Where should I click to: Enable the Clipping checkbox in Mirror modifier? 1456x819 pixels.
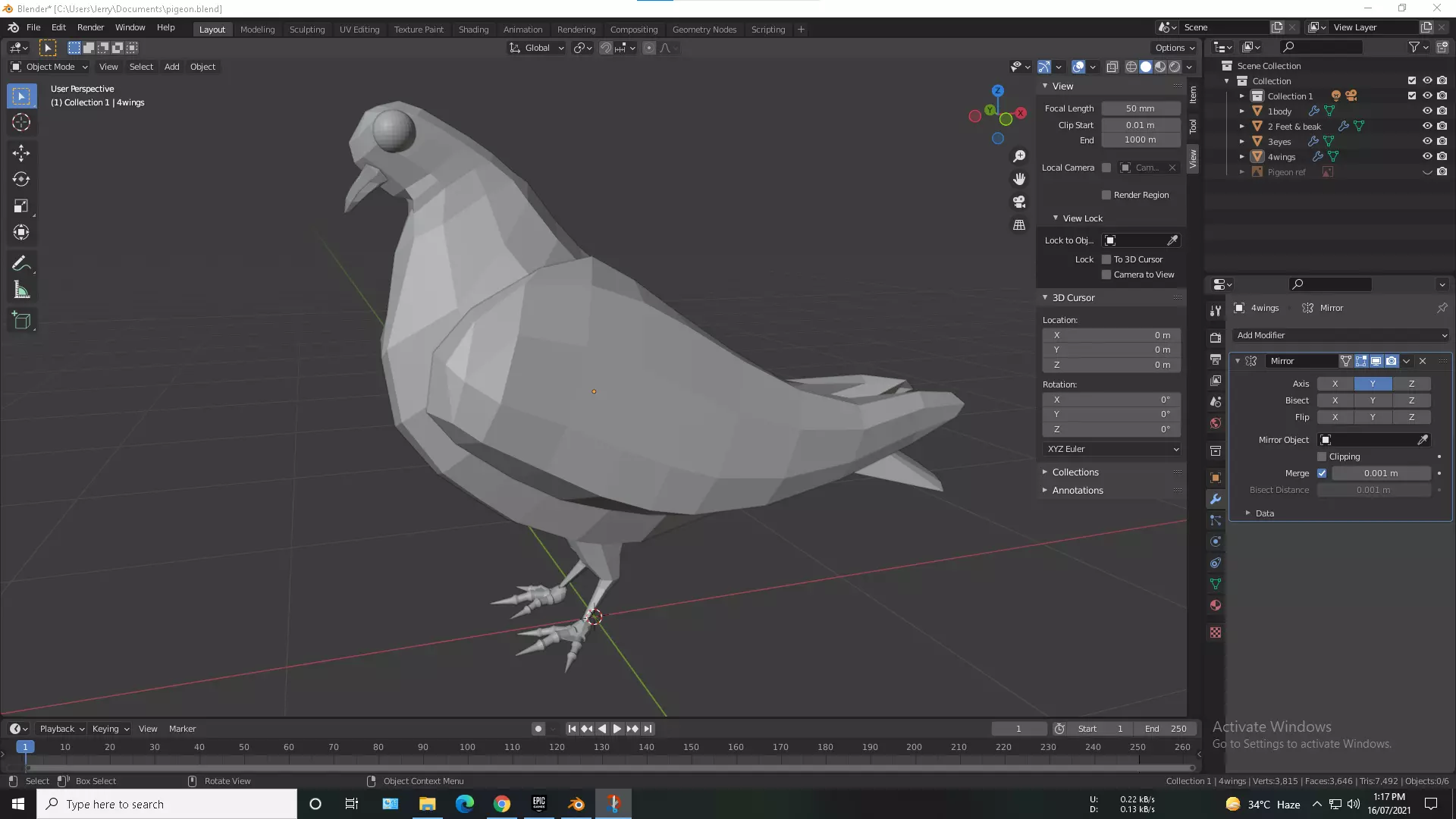(1322, 457)
